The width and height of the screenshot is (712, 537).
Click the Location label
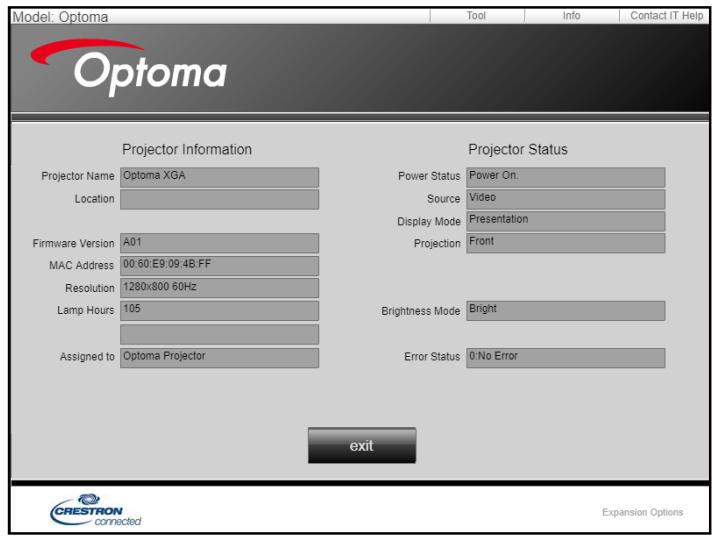pos(94,199)
